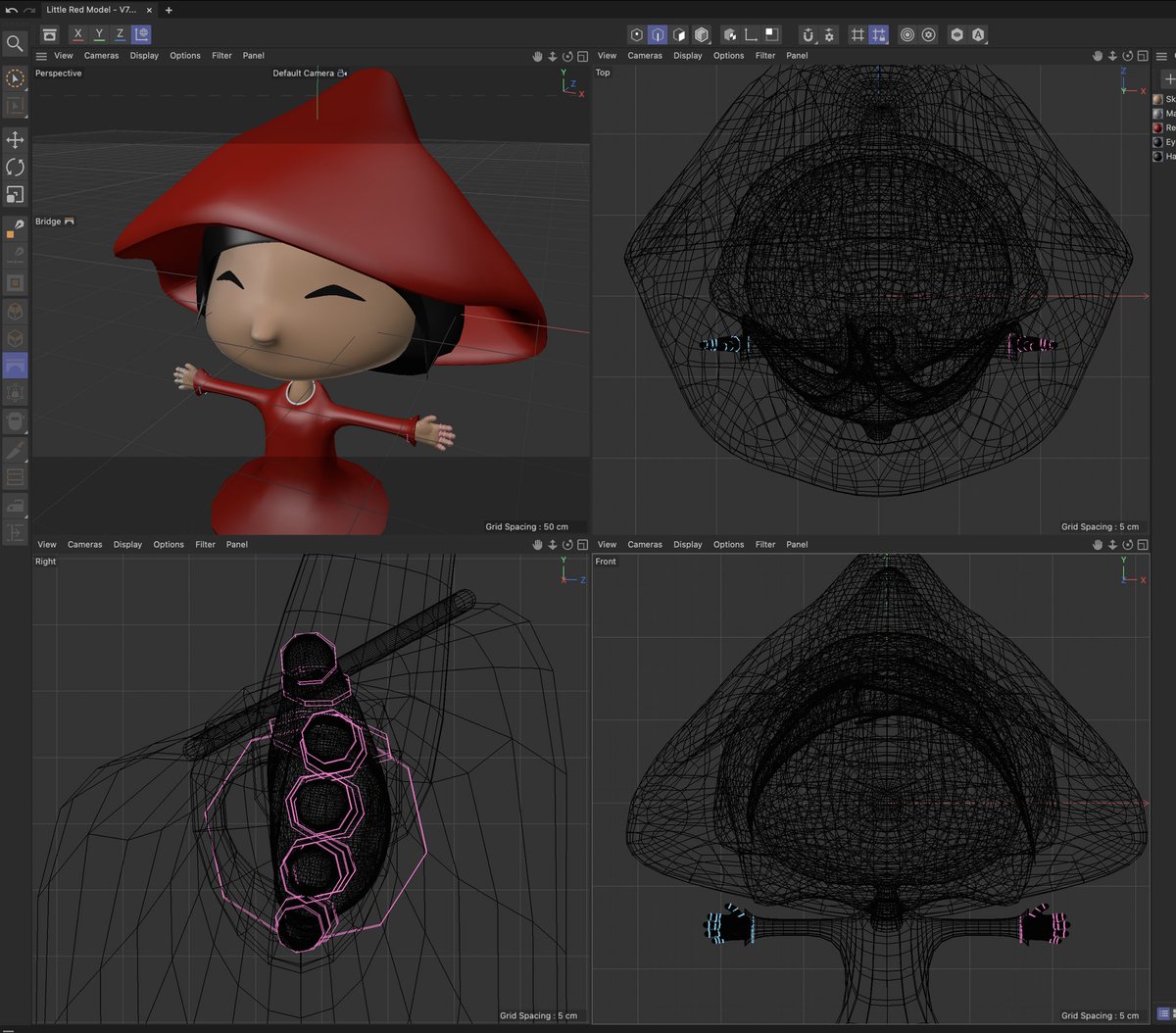Open View menu in Right viewport
The width and height of the screenshot is (1176, 1033).
pyautogui.click(x=47, y=544)
